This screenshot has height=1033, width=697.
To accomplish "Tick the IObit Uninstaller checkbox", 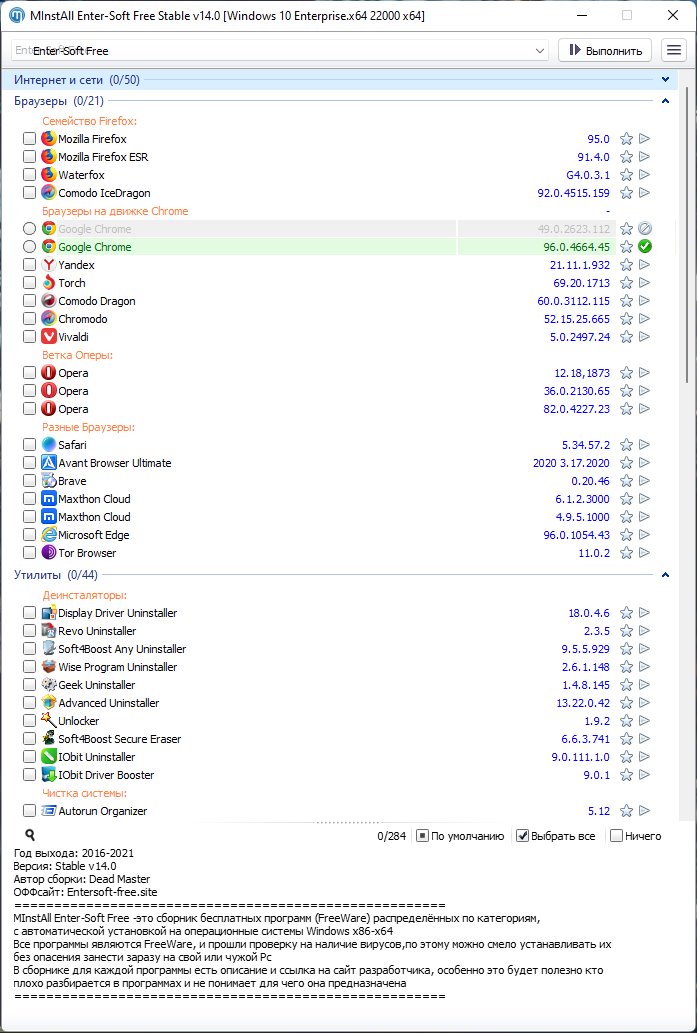I will (29, 758).
